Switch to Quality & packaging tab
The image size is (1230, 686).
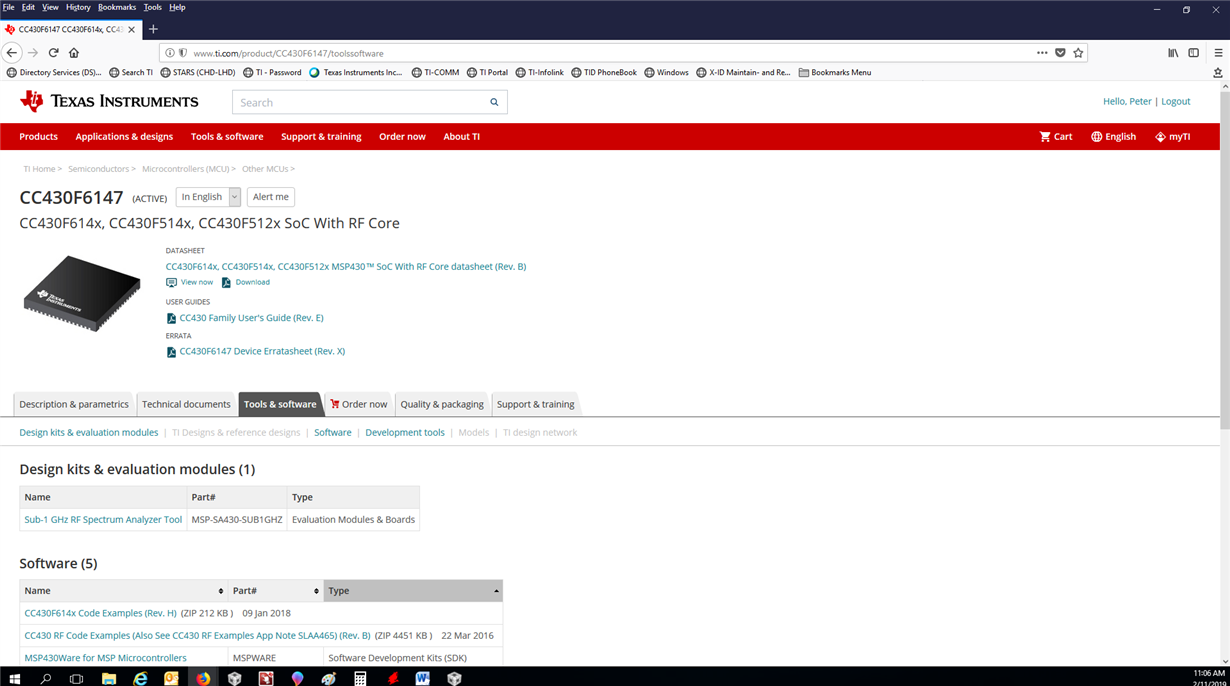[x=442, y=404]
